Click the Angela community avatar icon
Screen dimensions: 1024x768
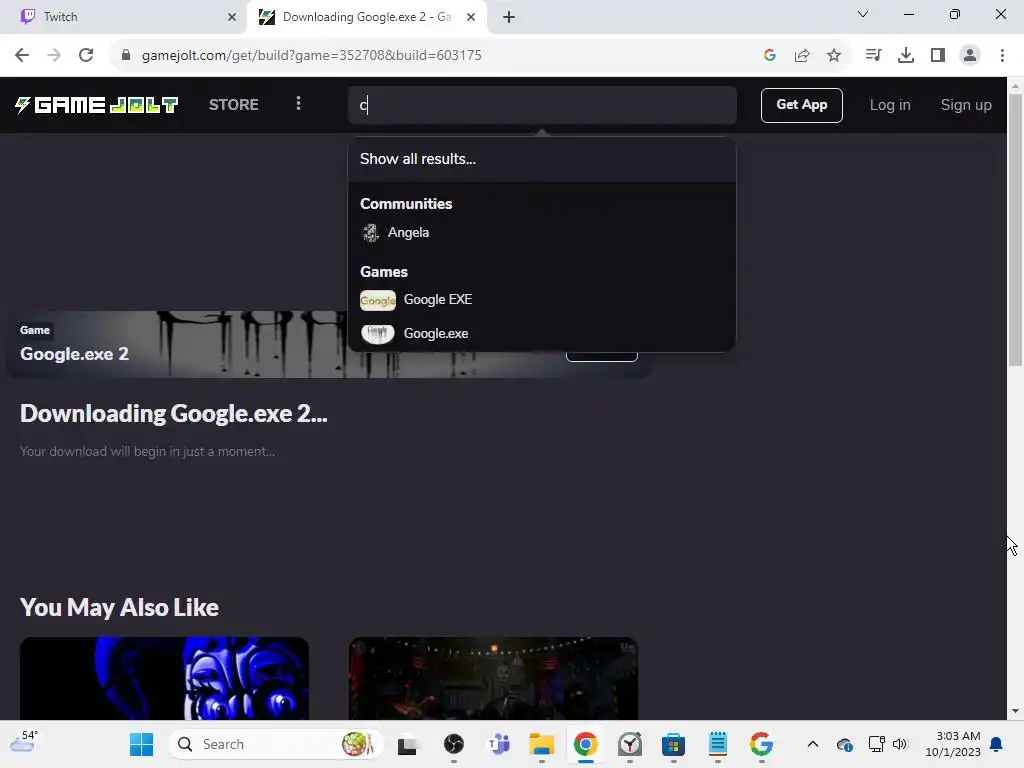(370, 232)
